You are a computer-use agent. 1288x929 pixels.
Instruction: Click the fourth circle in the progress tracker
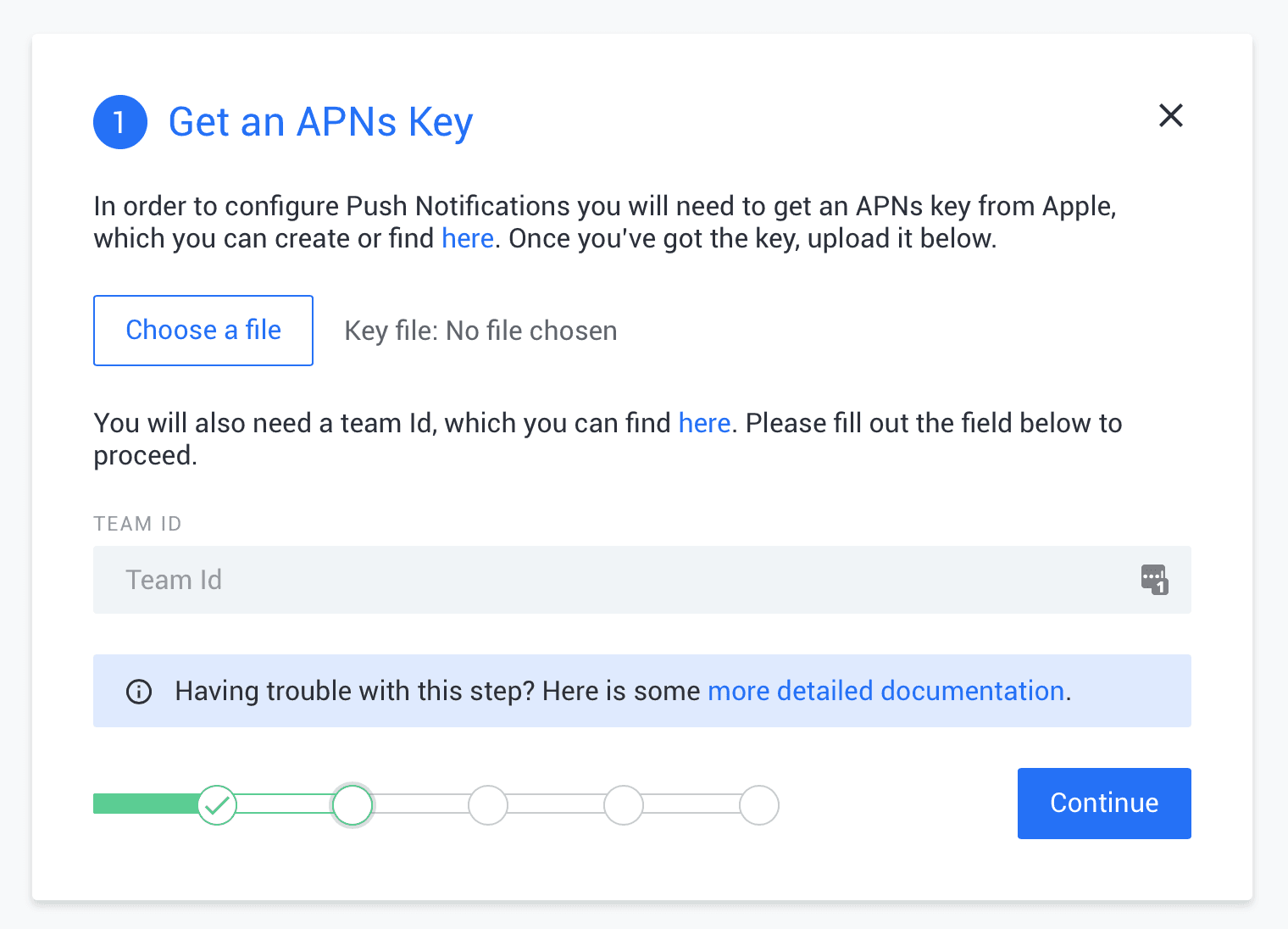coord(624,804)
